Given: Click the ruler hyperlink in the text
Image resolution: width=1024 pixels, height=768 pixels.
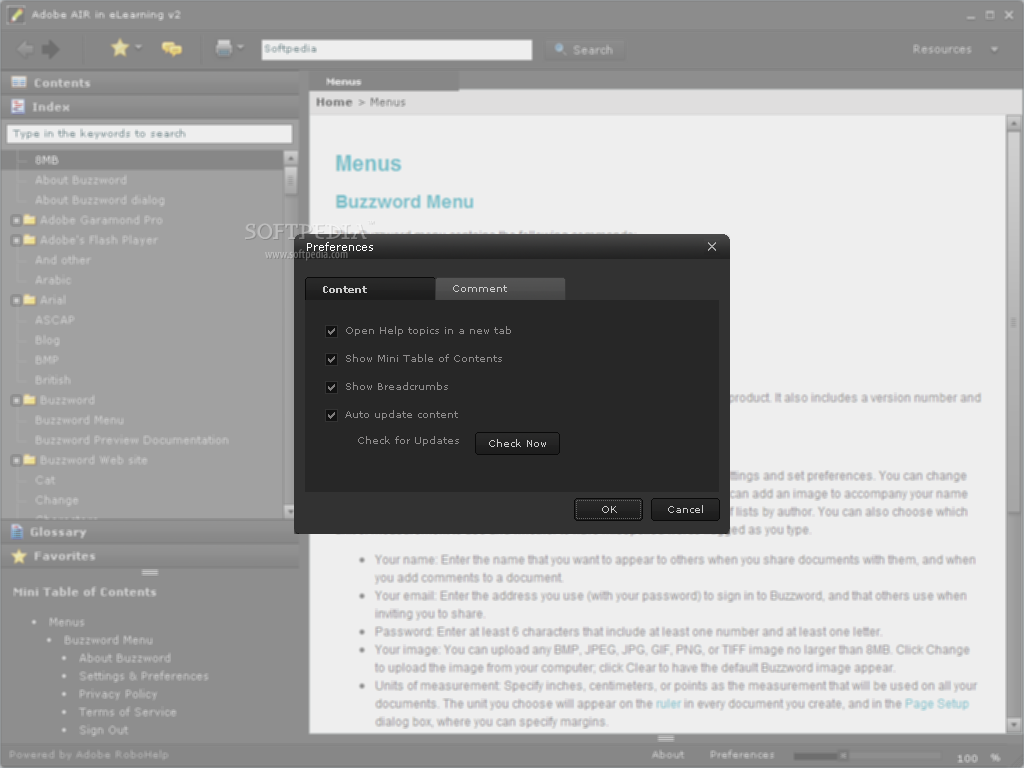Looking at the screenshot, I should pos(668,703).
